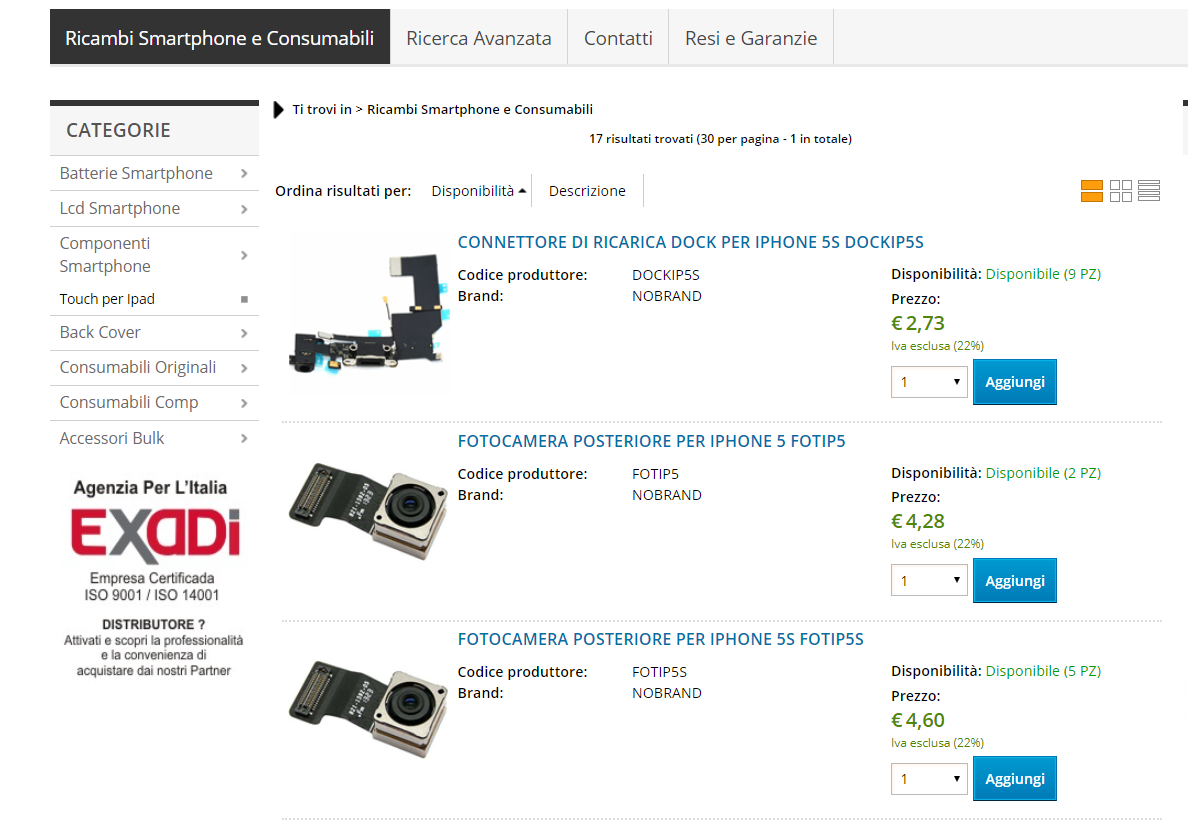Expand Componenti Smartphone category chevron
This screenshot has height=831, width=1188.
point(244,255)
